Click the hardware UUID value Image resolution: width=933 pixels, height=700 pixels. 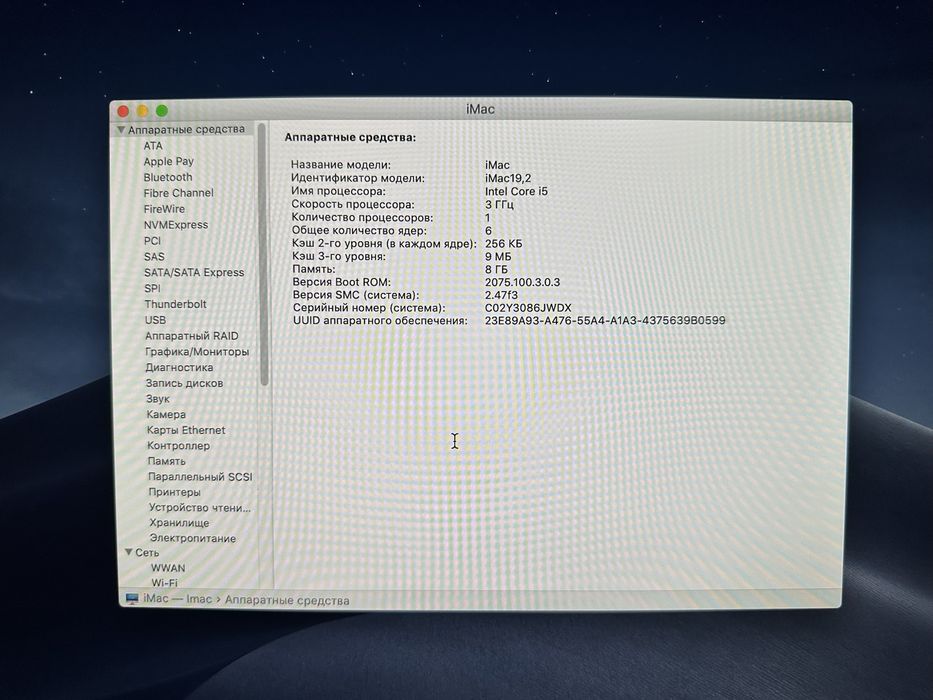(x=605, y=320)
